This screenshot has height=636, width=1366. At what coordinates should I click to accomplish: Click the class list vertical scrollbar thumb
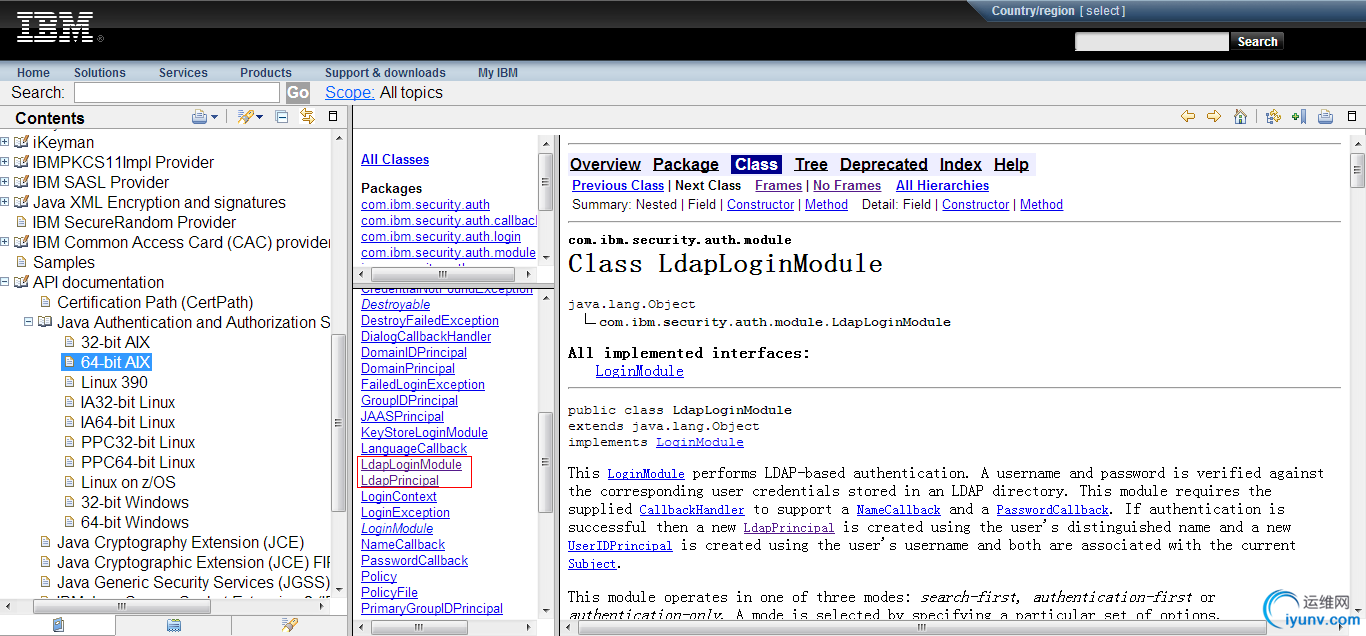coord(545,460)
